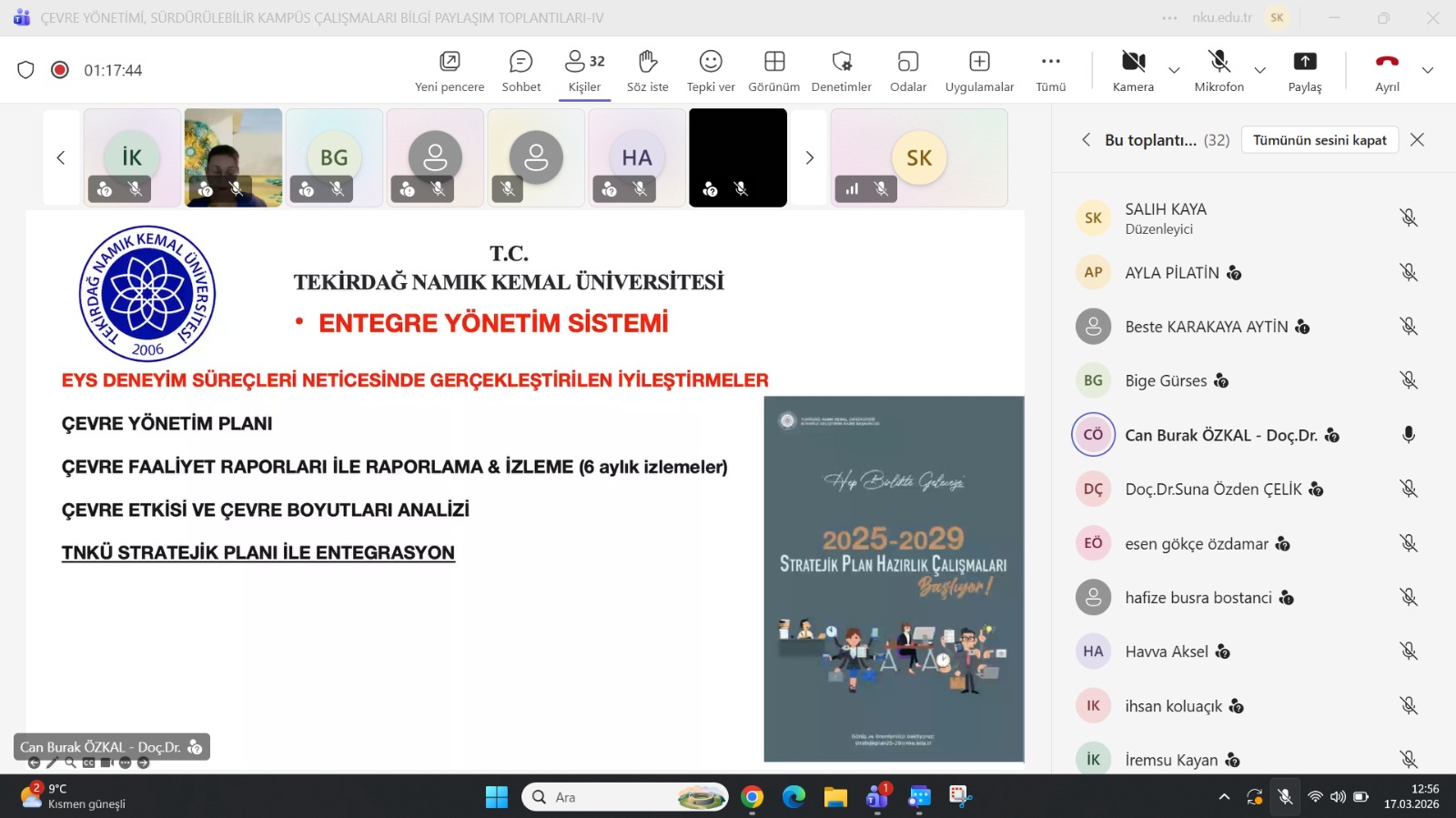Open title bar more options ellipsis
Viewport: 1456px width, 818px height.
(1169, 17)
